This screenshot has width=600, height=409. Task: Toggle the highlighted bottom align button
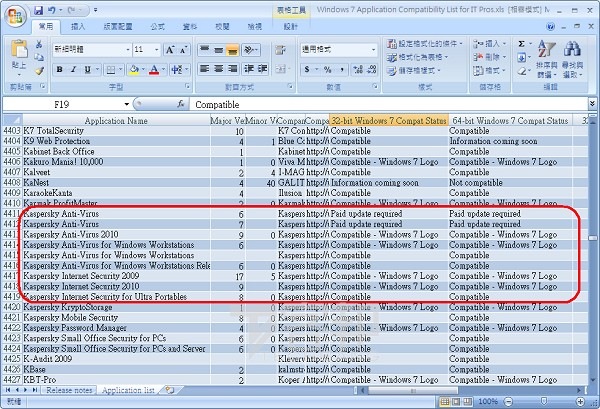(x=232, y=50)
